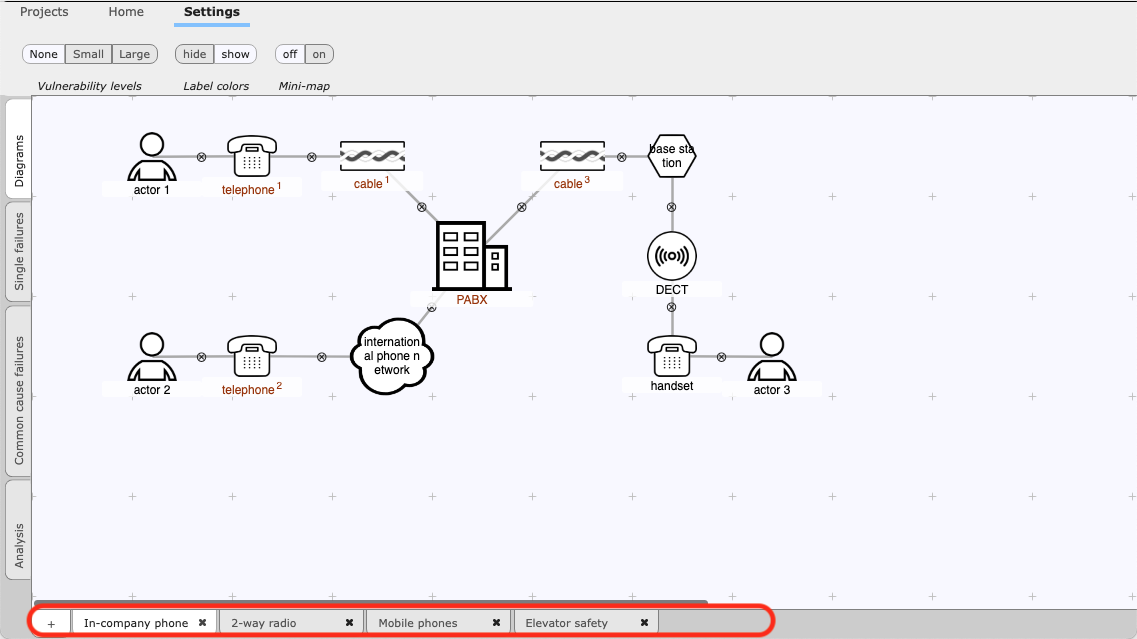The image size is (1137, 639).
Task: Select the actor 3 person icon
Action: coord(771,357)
